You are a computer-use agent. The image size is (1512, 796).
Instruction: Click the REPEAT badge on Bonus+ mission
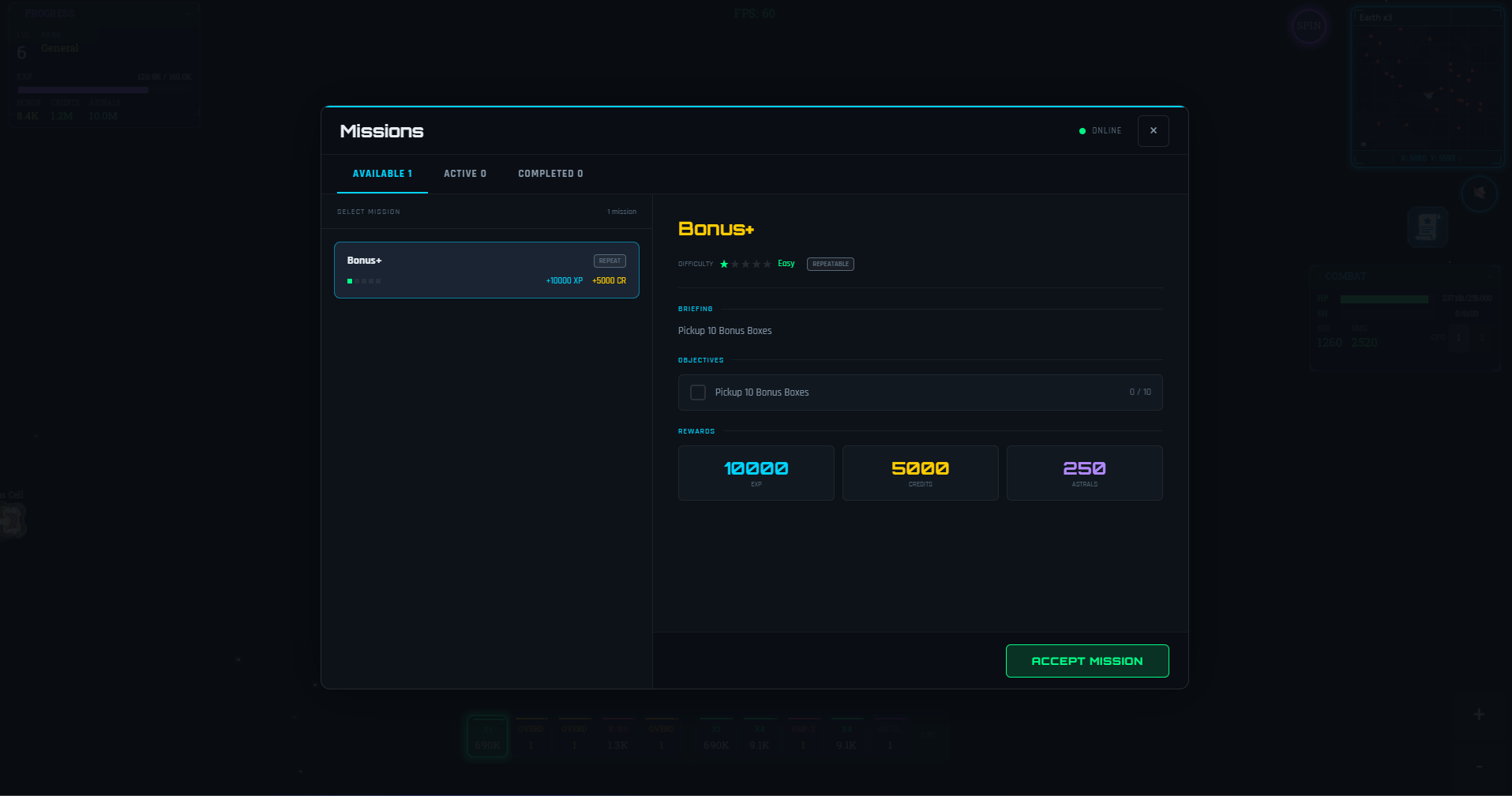pyautogui.click(x=609, y=261)
